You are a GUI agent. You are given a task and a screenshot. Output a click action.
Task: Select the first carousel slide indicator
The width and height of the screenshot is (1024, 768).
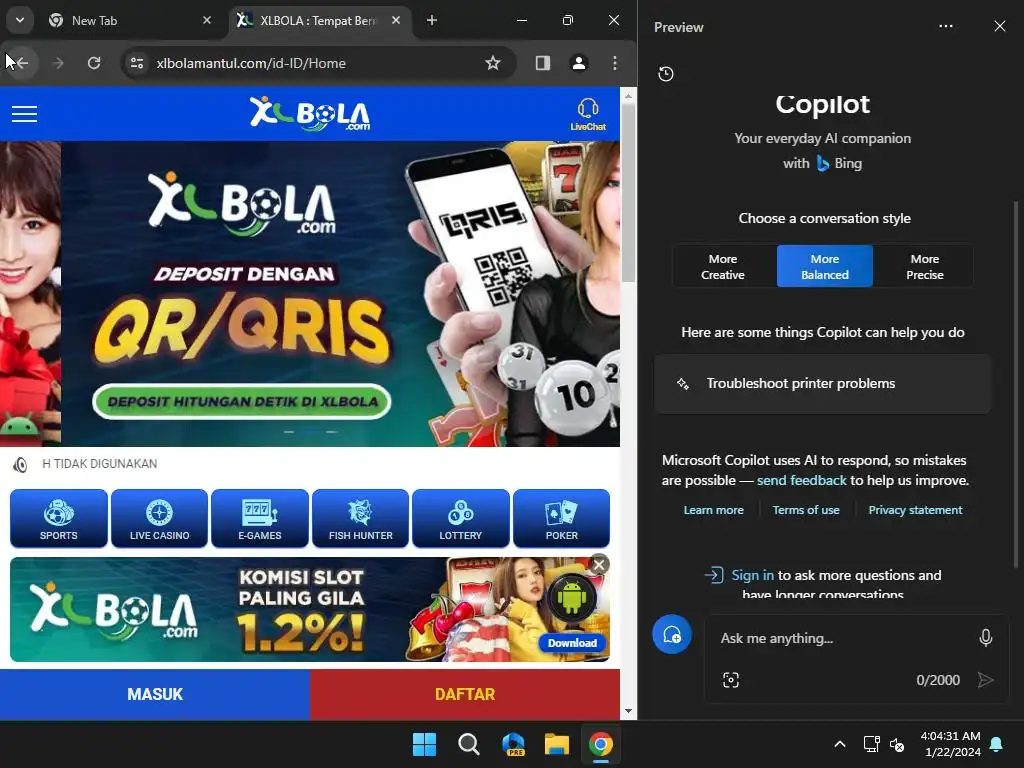click(x=289, y=432)
